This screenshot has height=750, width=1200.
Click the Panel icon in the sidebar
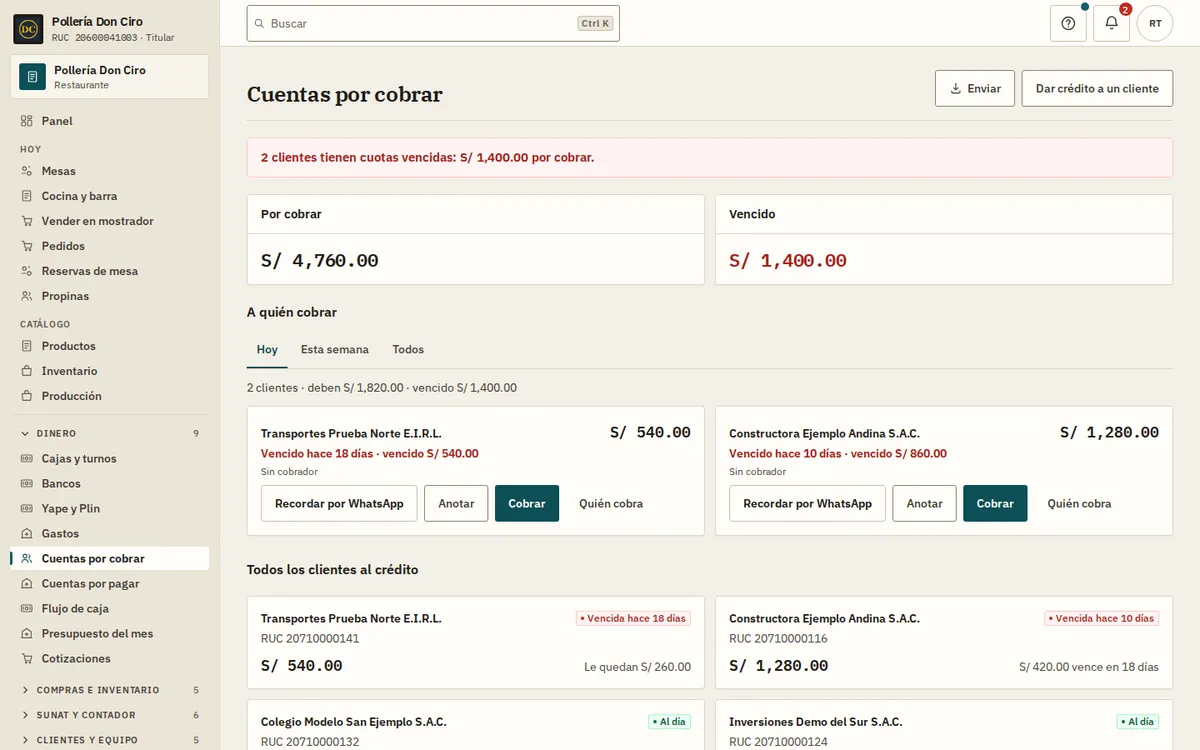[27, 121]
